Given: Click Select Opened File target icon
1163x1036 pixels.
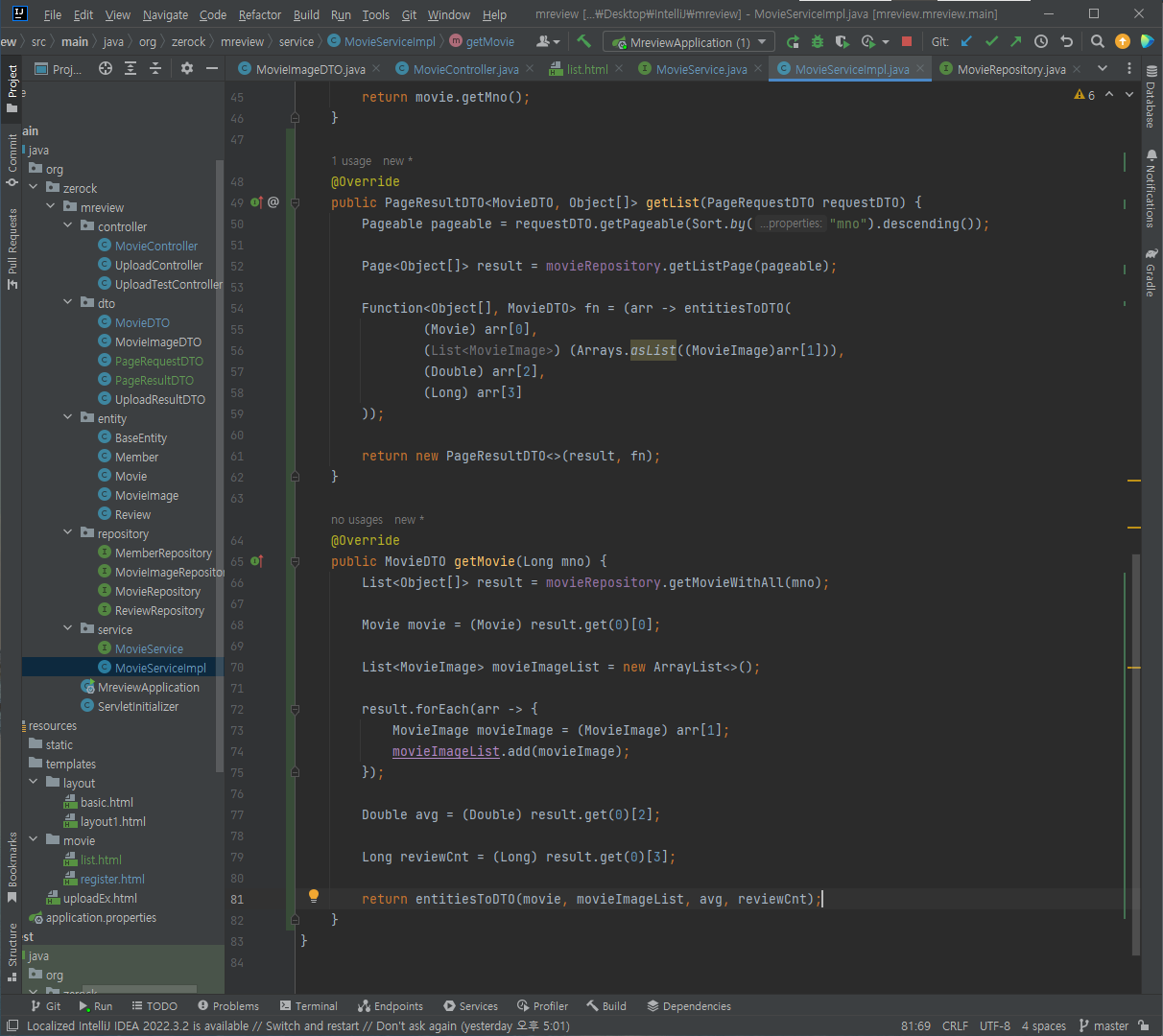Looking at the screenshot, I should pos(106,68).
